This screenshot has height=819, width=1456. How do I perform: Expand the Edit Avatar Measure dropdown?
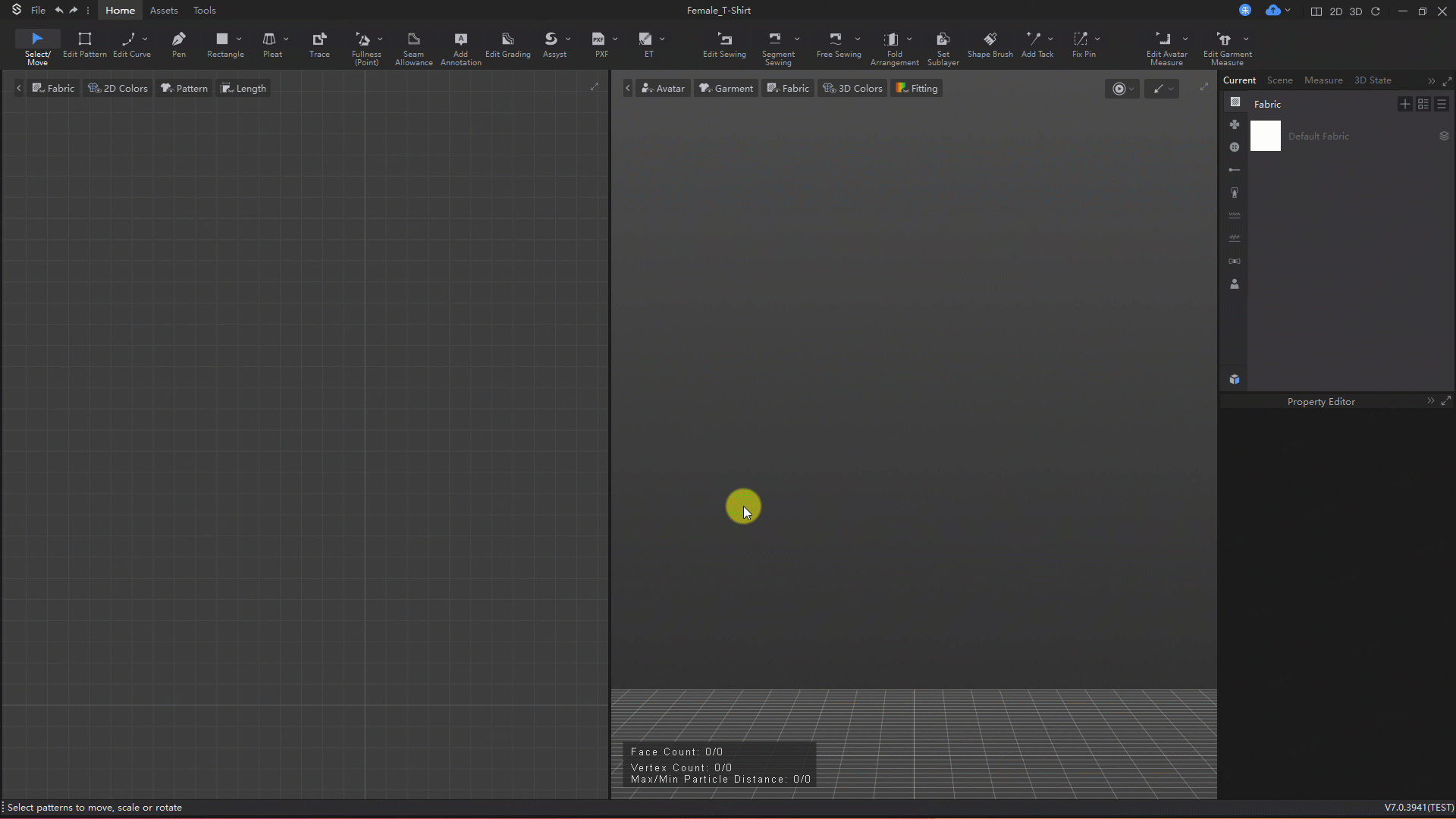click(x=1185, y=39)
